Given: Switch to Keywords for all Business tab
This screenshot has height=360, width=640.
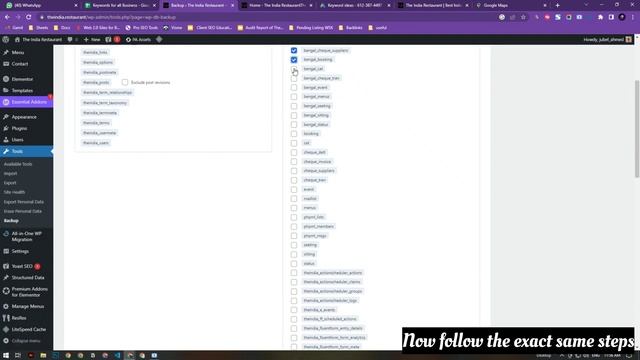Looking at the screenshot, I should point(120,5).
